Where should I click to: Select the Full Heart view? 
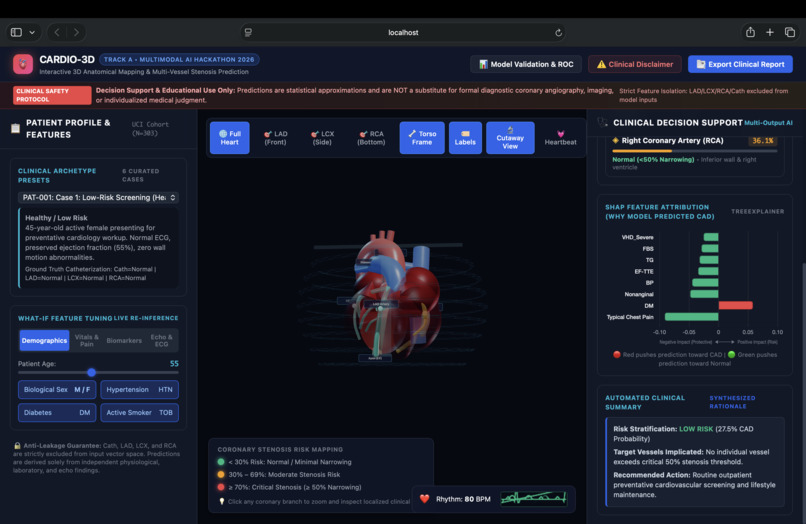230,138
